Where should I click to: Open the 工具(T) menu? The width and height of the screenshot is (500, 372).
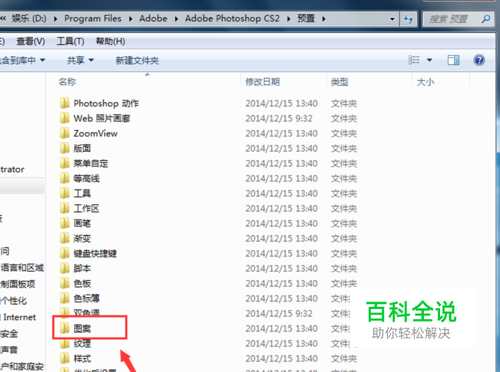pos(70,41)
